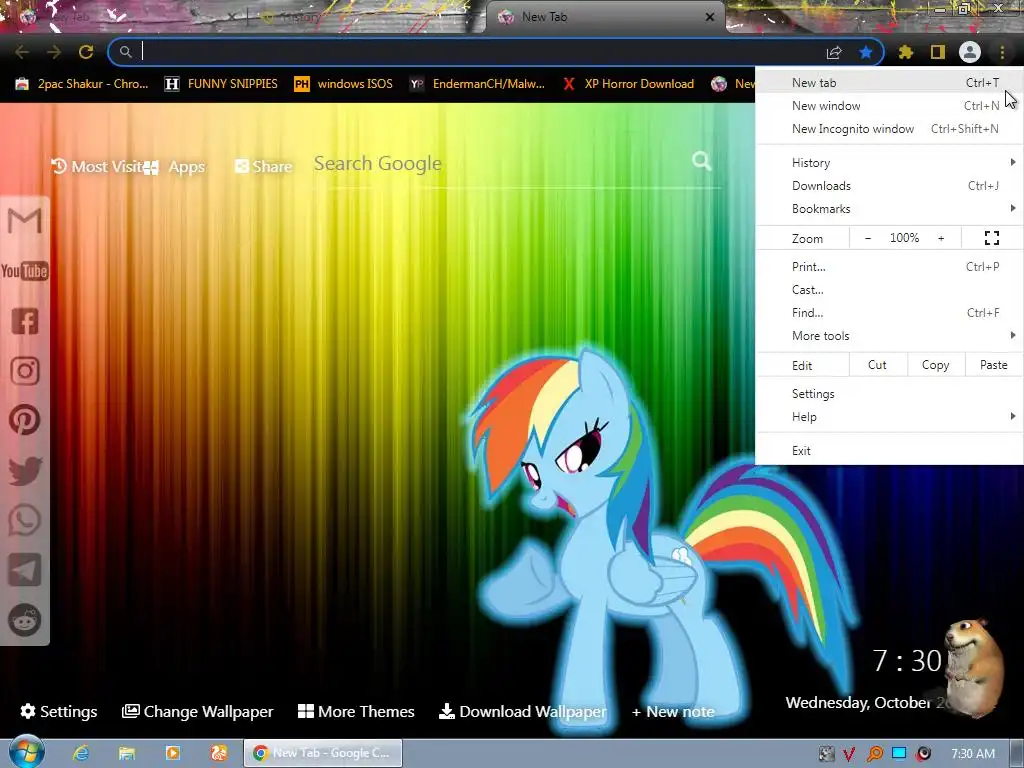Open Downloads from the menu
The width and height of the screenshot is (1024, 768).
click(x=889, y=186)
